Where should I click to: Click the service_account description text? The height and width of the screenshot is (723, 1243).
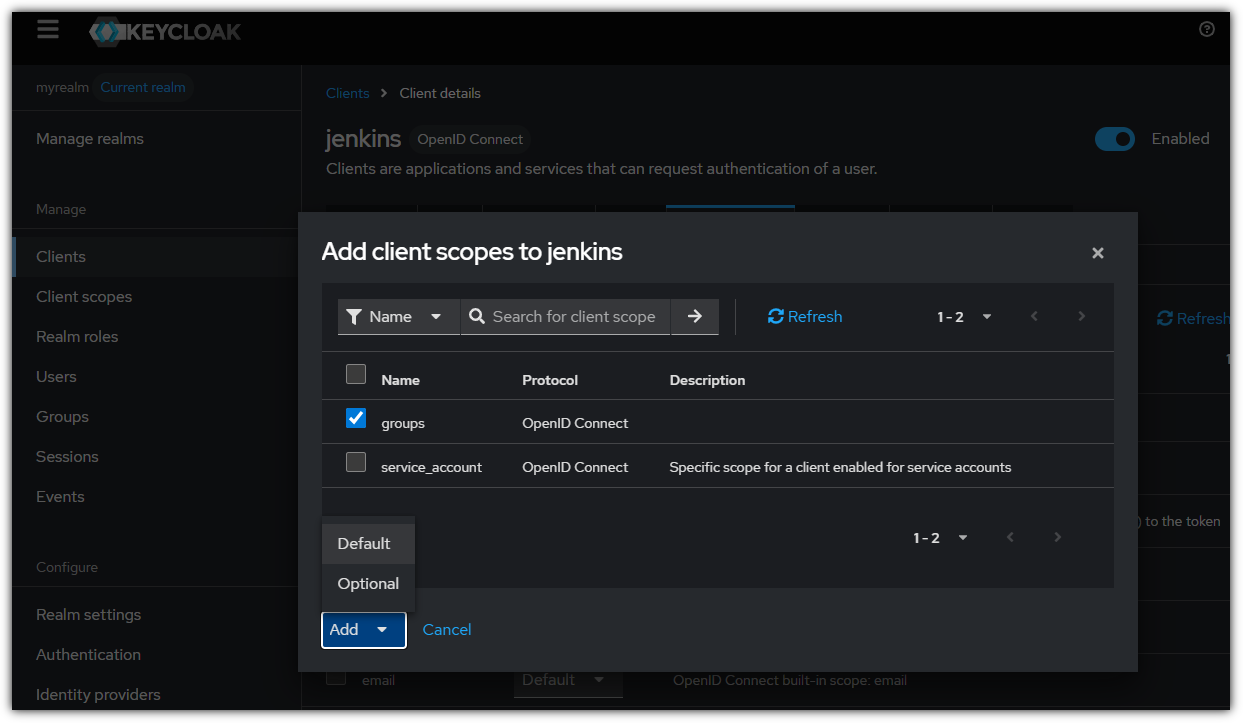click(840, 467)
